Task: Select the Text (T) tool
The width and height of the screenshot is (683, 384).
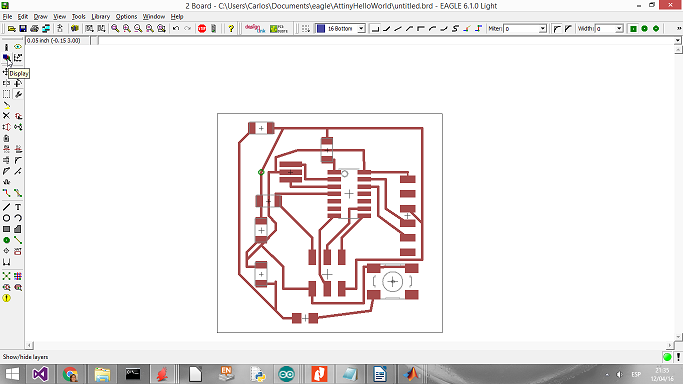Action: 18,207
